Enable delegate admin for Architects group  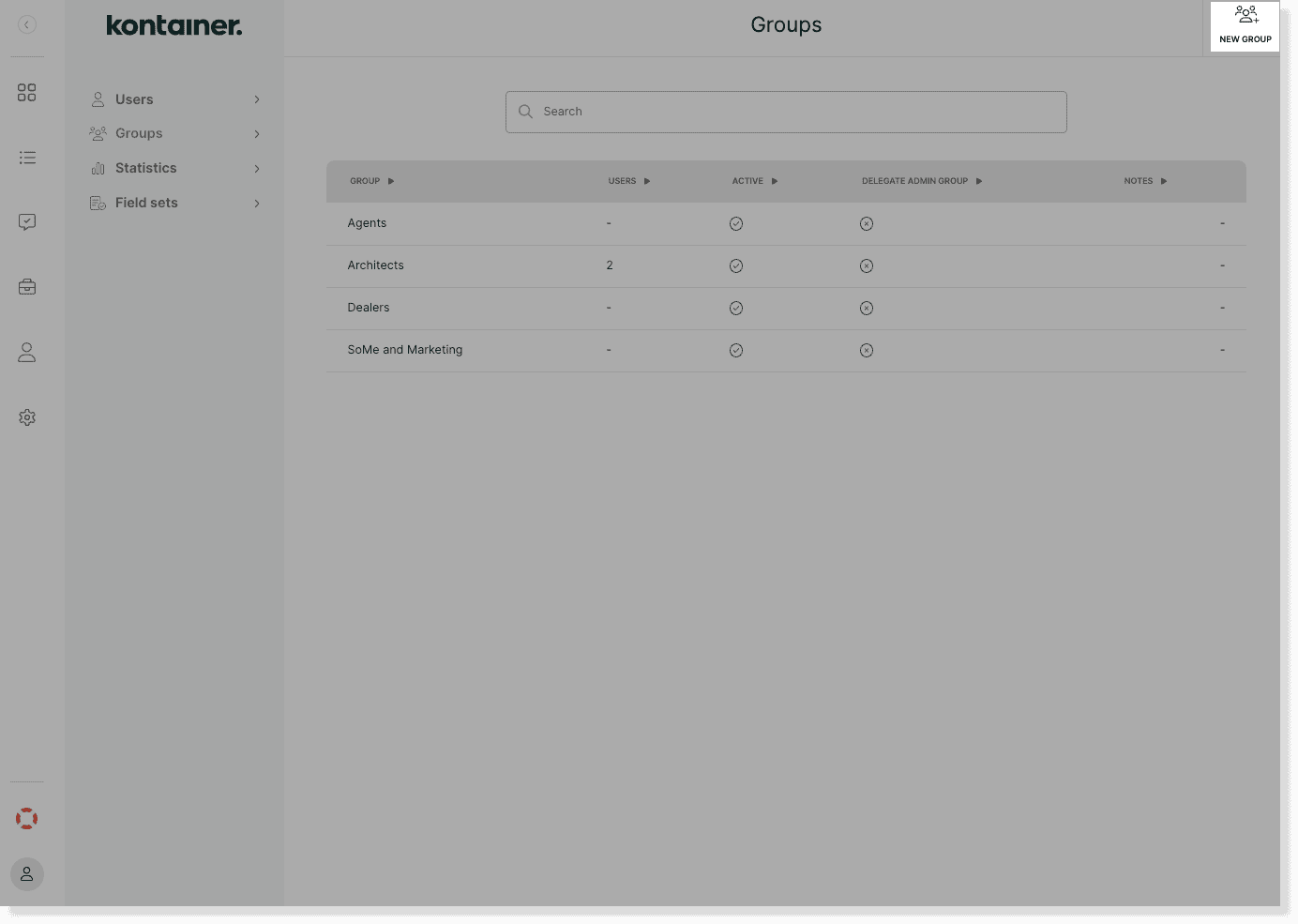point(866,265)
